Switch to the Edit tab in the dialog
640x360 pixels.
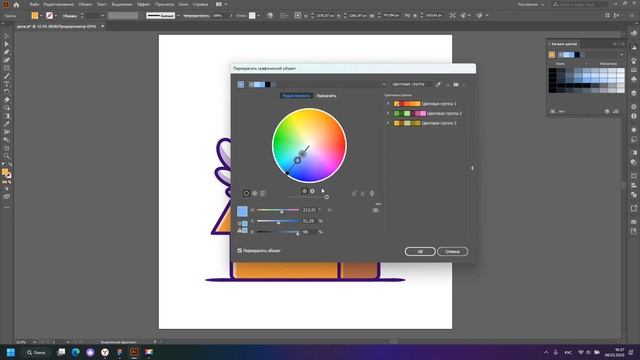(296, 96)
